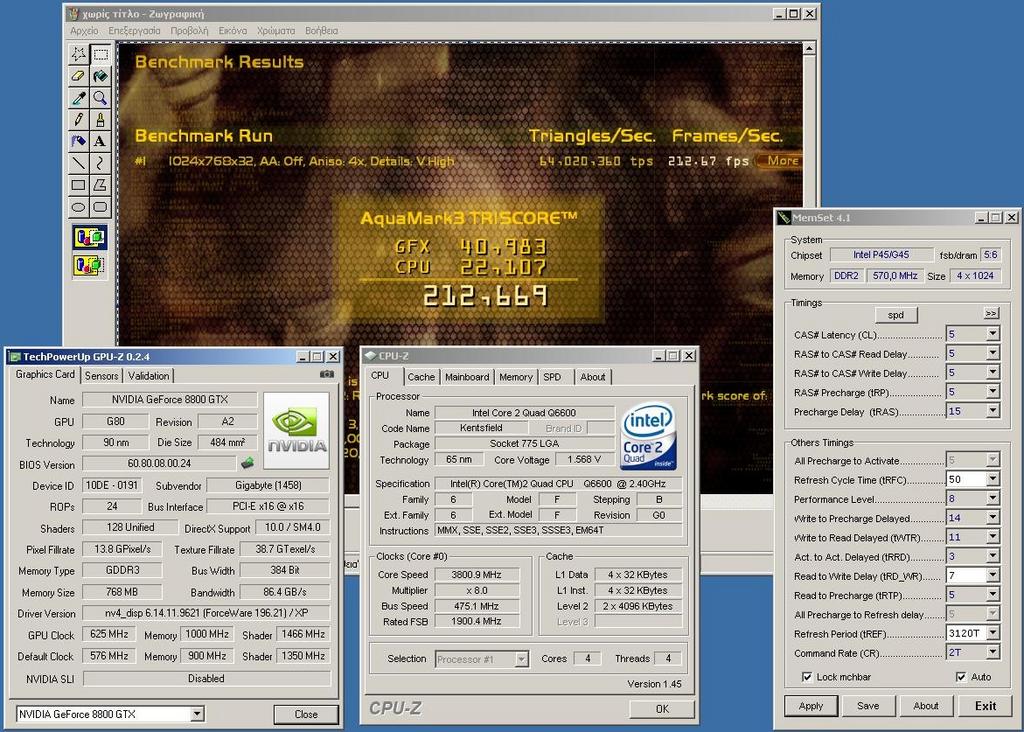Click the Exit button in MemSet
Image resolution: width=1024 pixels, height=732 pixels.
(985, 706)
